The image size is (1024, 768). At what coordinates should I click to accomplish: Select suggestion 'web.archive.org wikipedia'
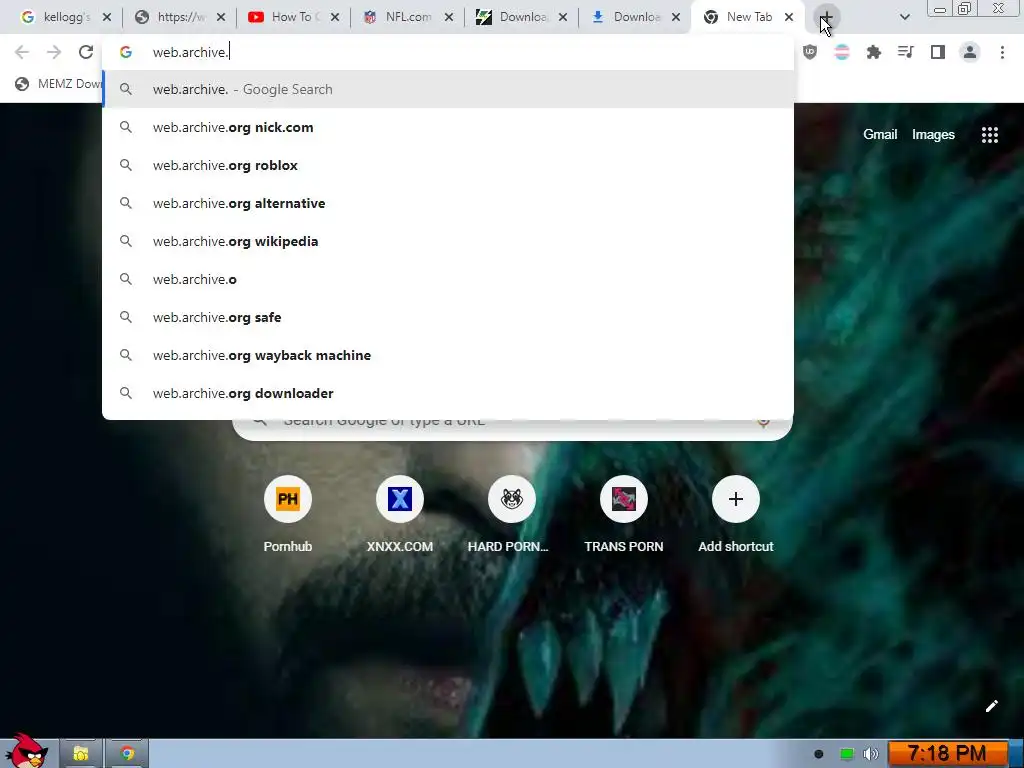448,241
